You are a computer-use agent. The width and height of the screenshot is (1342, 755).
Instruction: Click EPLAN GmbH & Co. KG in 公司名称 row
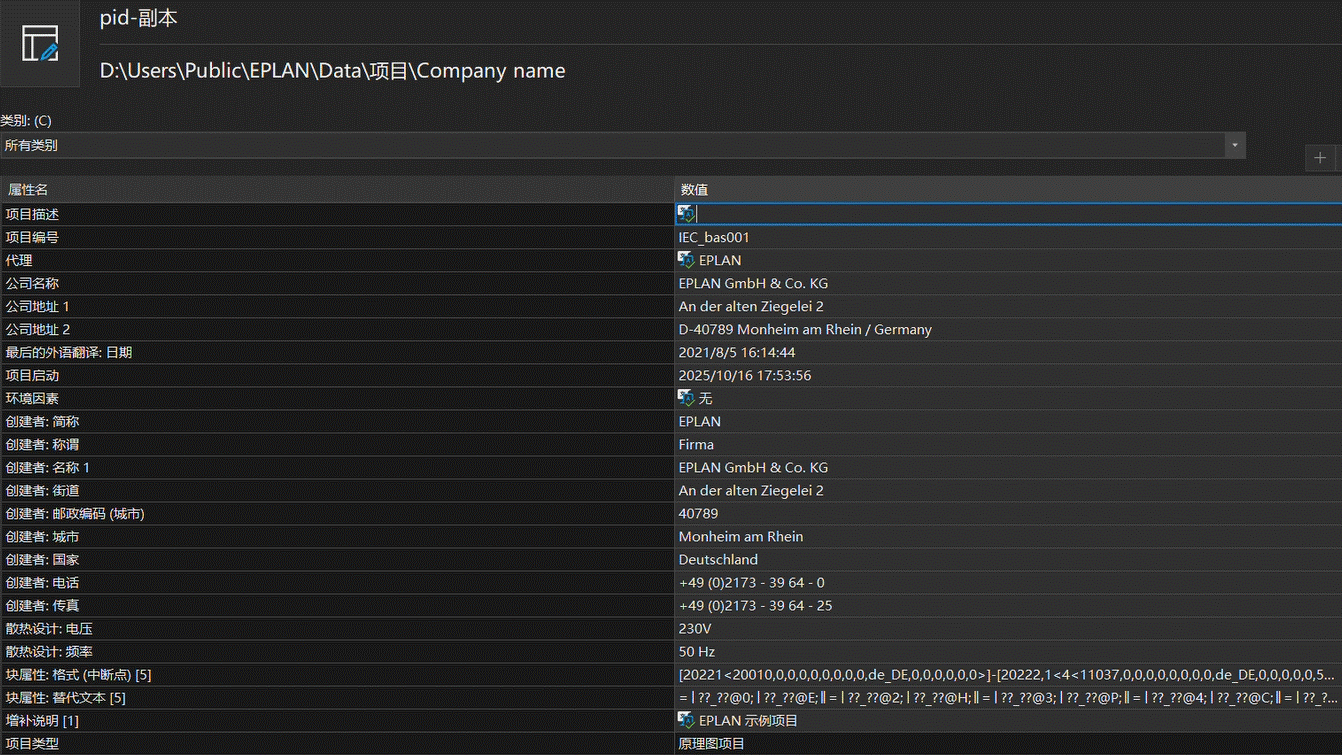[x=753, y=283]
